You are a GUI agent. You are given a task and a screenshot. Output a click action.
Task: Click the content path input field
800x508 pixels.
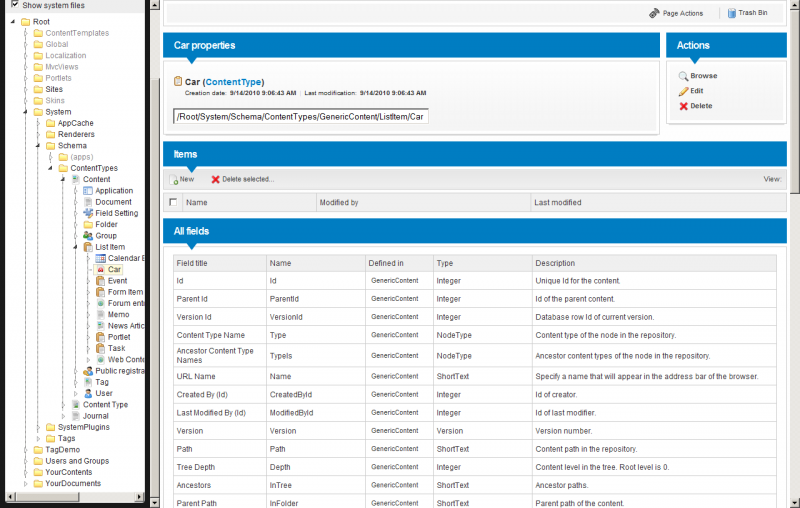click(301, 116)
